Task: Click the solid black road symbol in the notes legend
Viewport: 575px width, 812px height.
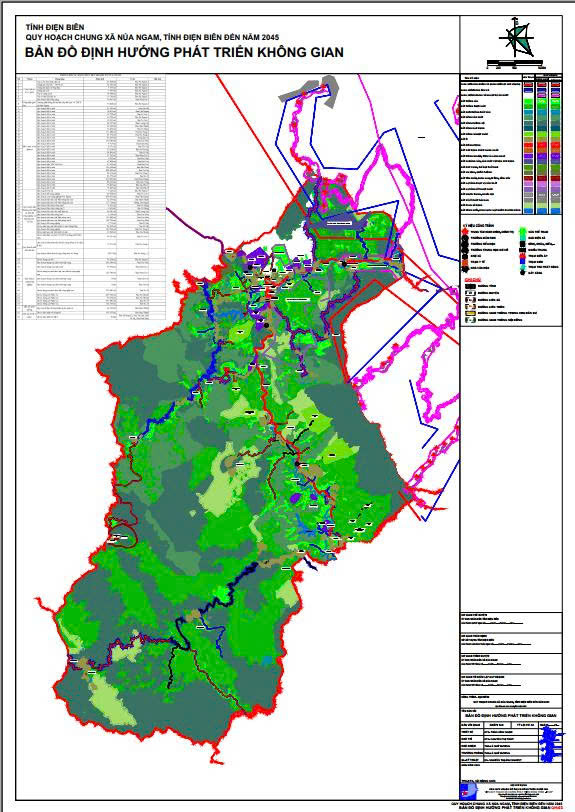Action: coord(470,286)
